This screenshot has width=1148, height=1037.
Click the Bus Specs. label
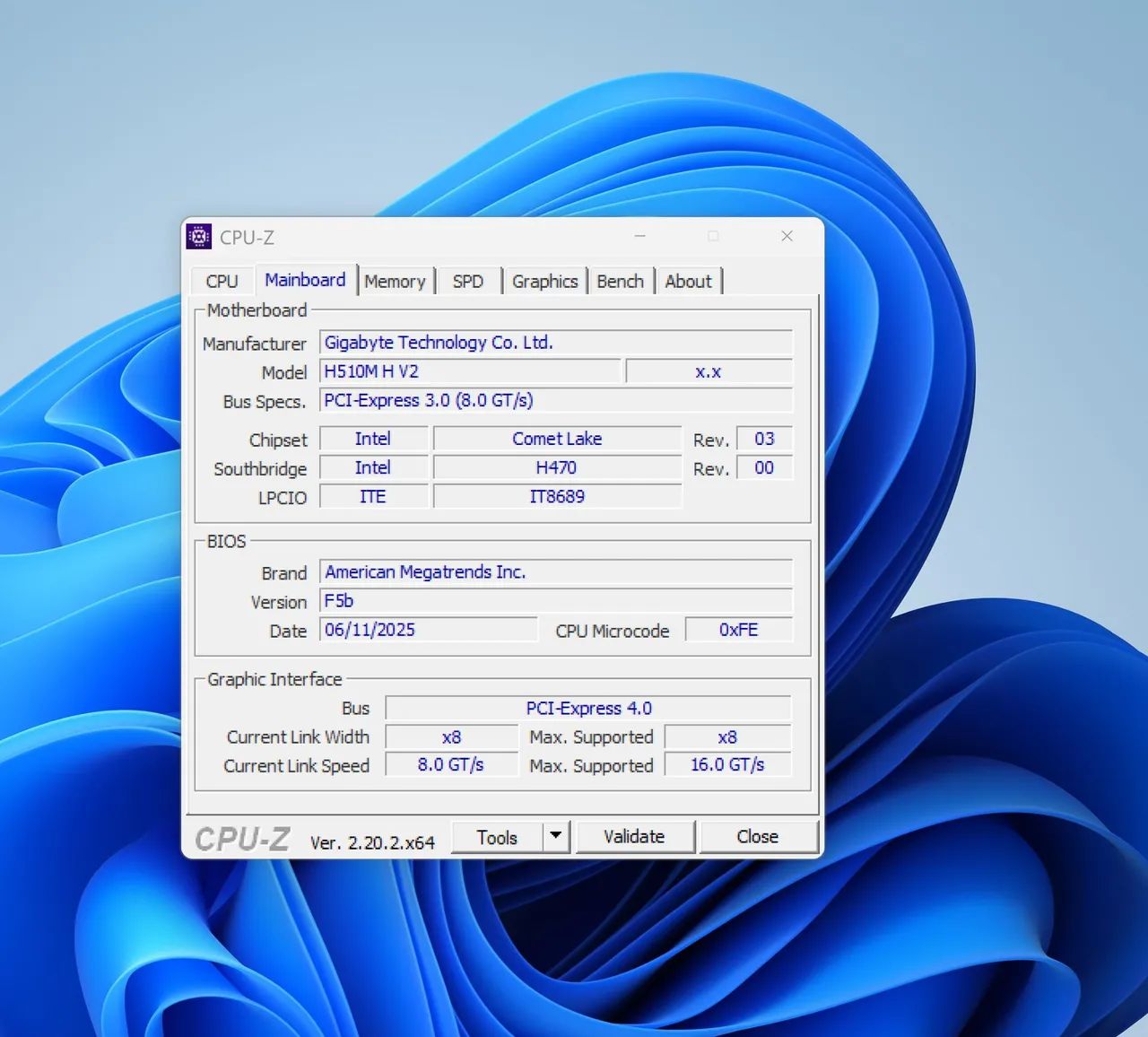[x=265, y=402]
